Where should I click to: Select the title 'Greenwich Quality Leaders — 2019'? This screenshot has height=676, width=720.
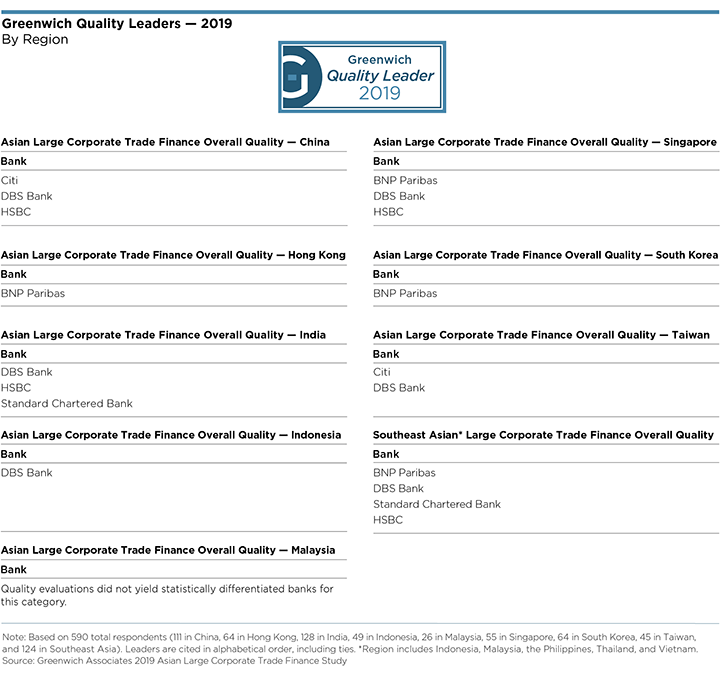(117, 23)
